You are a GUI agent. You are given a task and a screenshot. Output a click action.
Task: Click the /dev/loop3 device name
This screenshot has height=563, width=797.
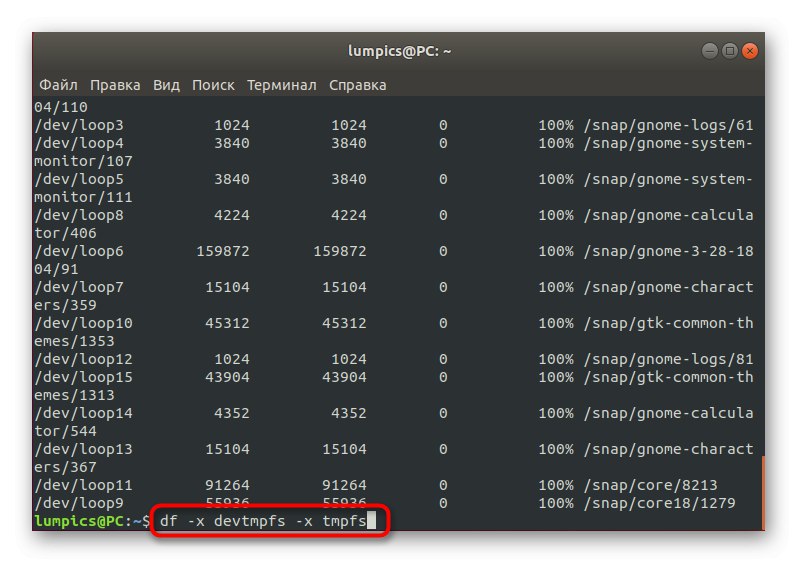pos(79,126)
